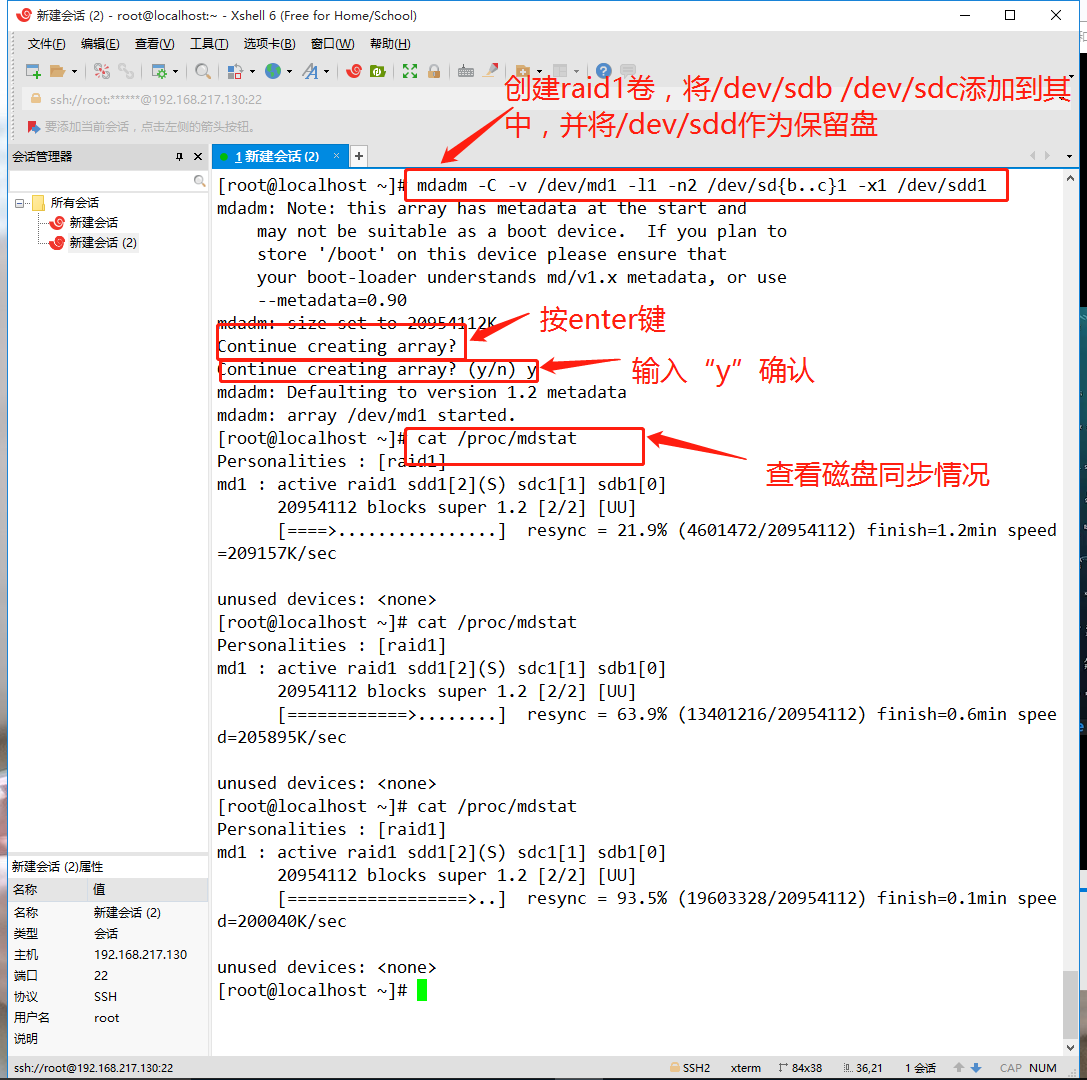Click the terminal vertical scrollbar thumb
The width and height of the screenshot is (1087, 1080).
(1070, 1004)
